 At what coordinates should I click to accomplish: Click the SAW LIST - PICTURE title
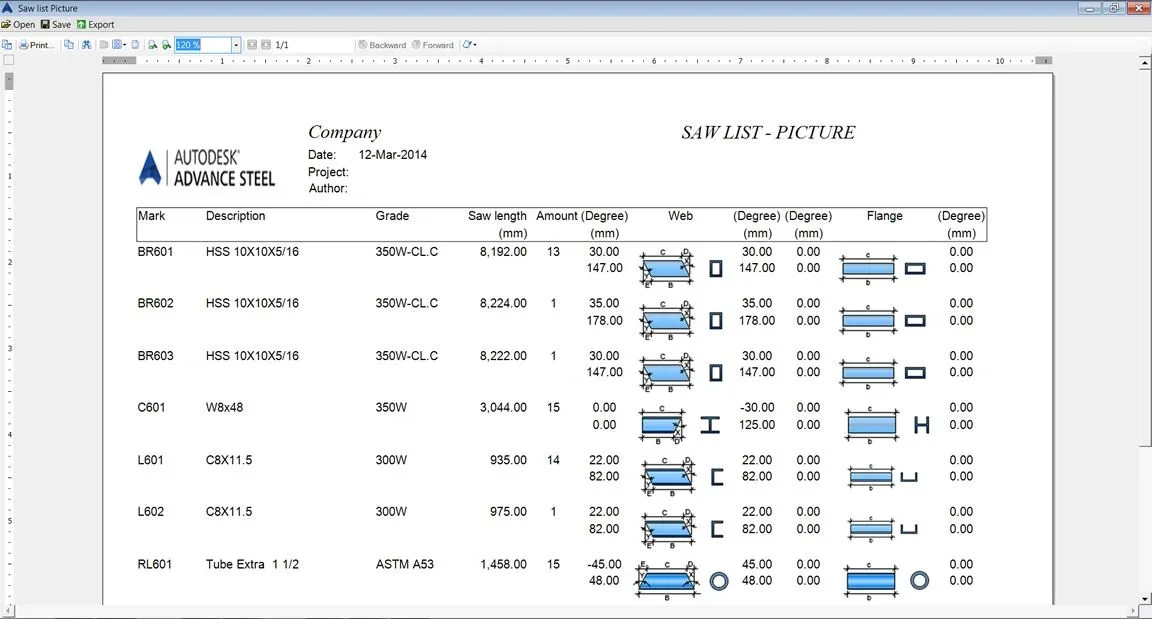768,132
